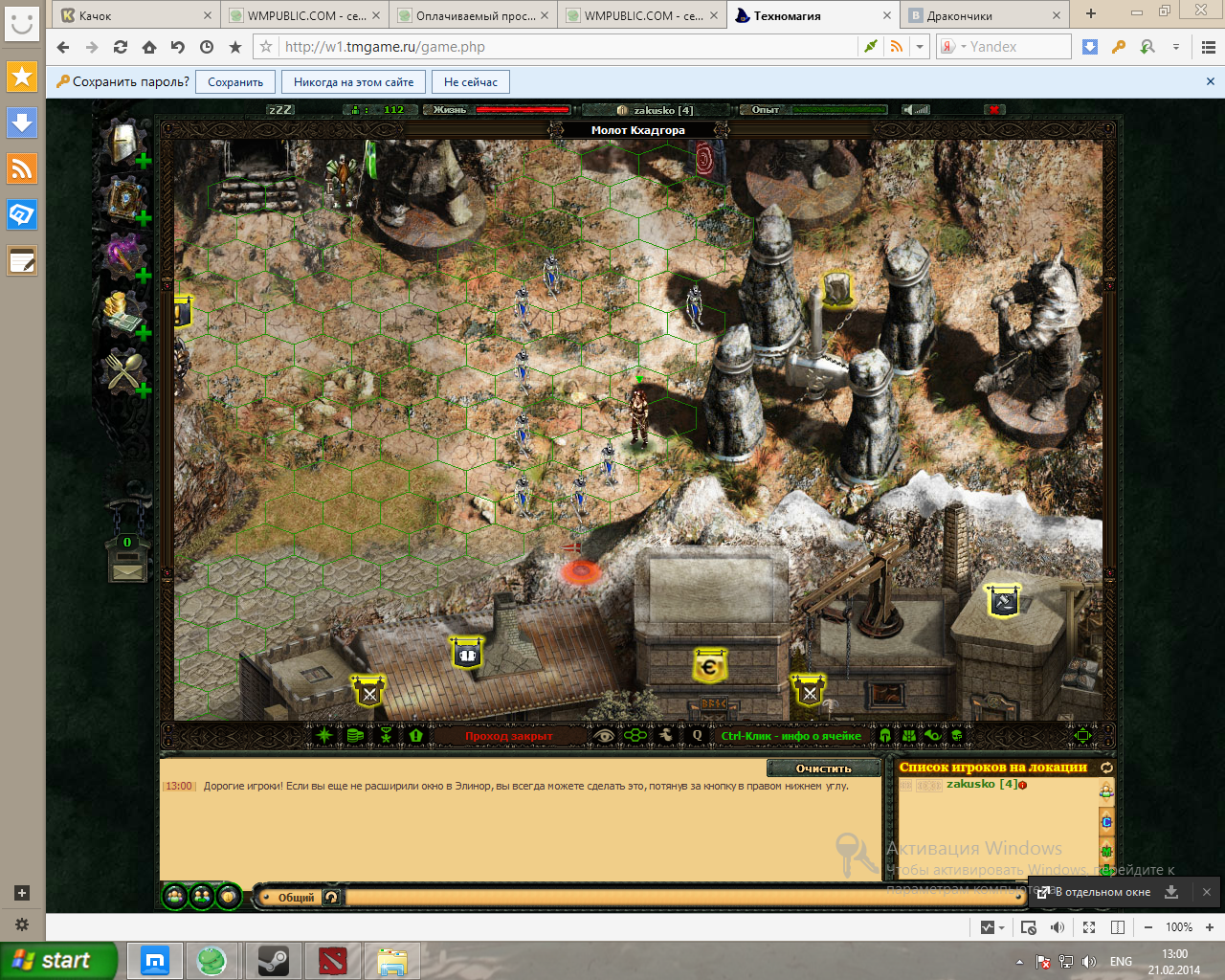Click В отдельном окне popup button

1094,892
